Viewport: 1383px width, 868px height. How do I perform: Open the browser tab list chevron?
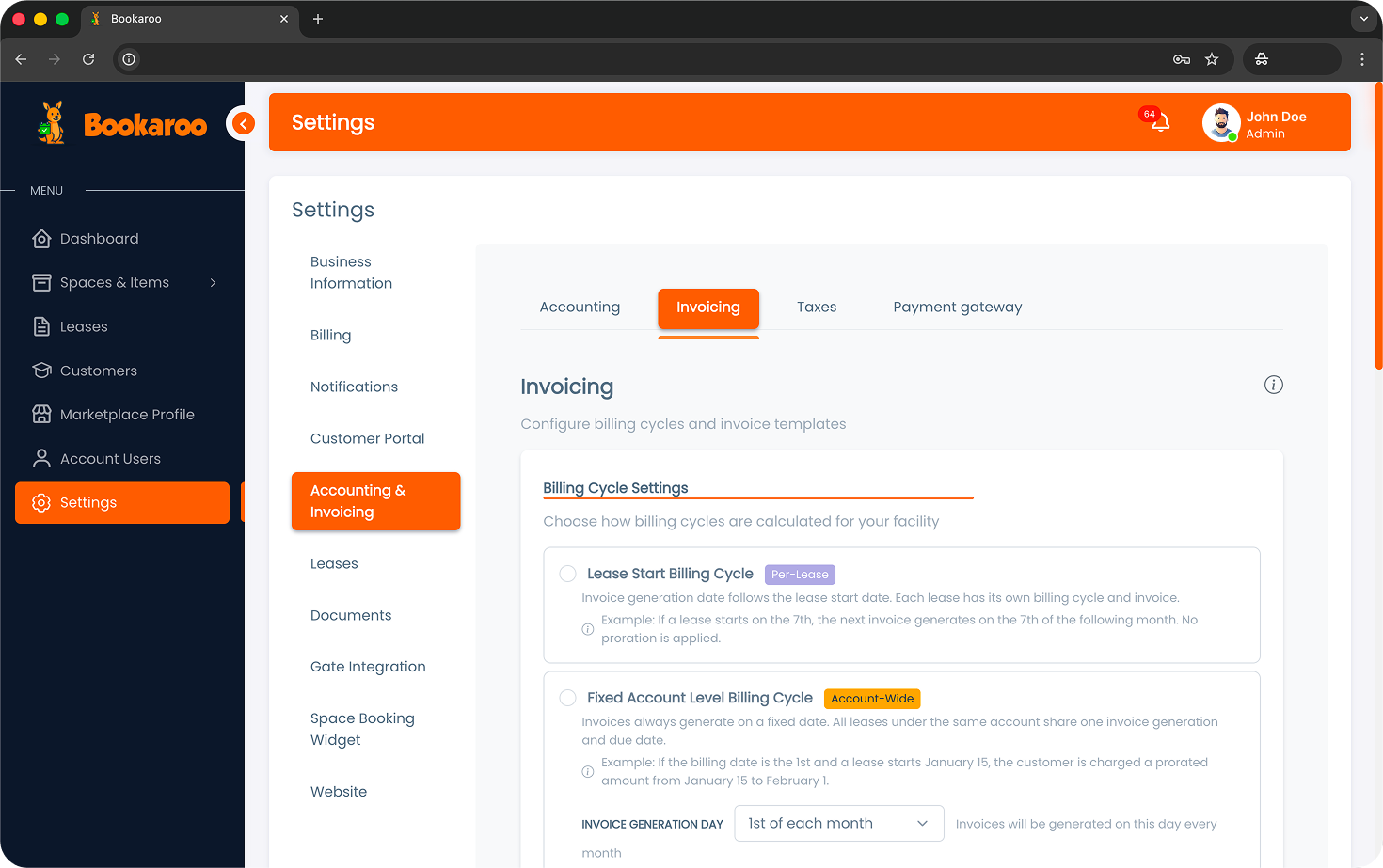pos(1363,19)
